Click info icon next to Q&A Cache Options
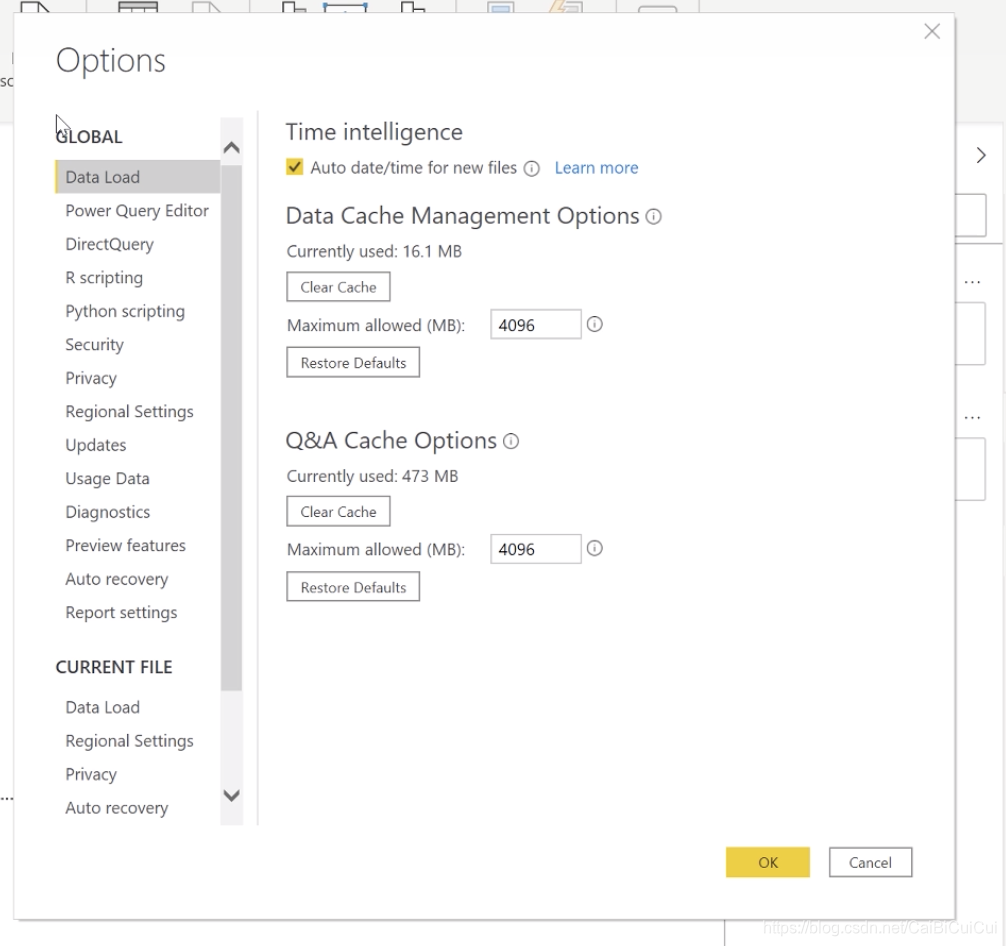This screenshot has width=1006, height=946. 511,442
